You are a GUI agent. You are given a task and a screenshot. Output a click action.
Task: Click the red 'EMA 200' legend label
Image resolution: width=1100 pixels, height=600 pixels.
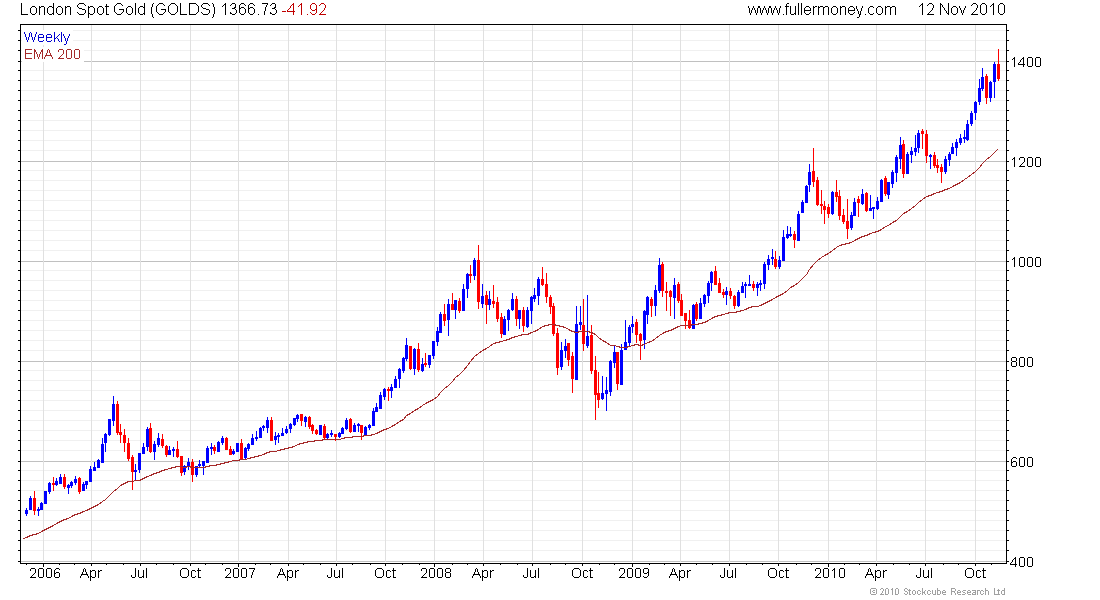click(52, 54)
